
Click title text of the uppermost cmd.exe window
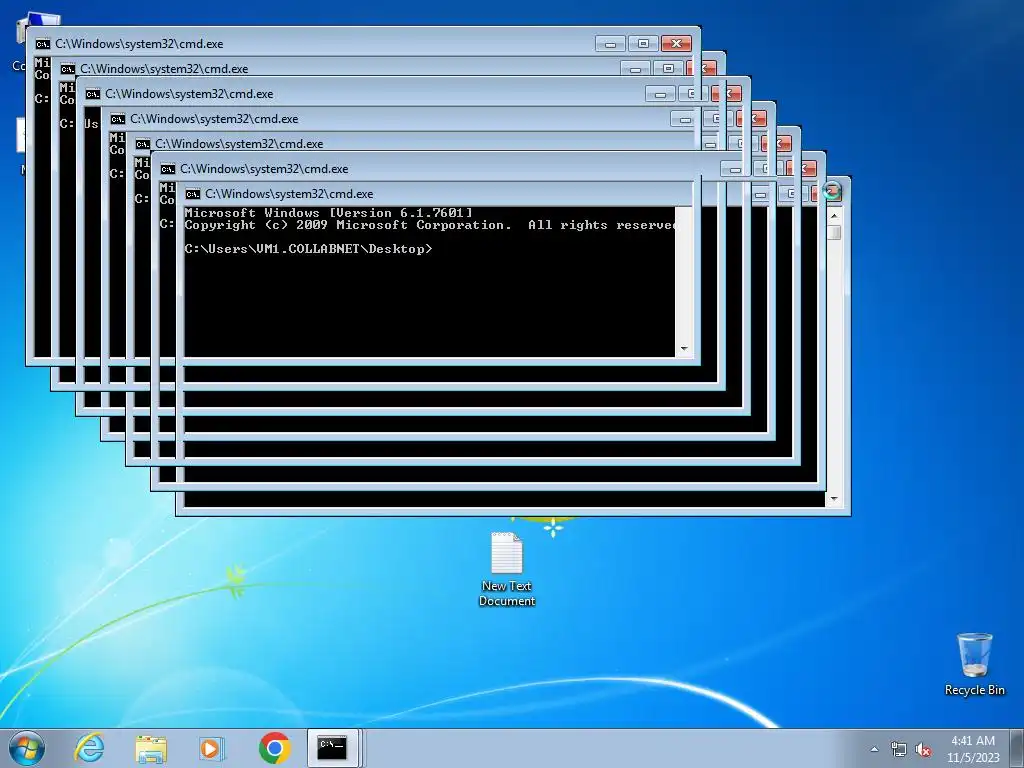click(139, 44)
